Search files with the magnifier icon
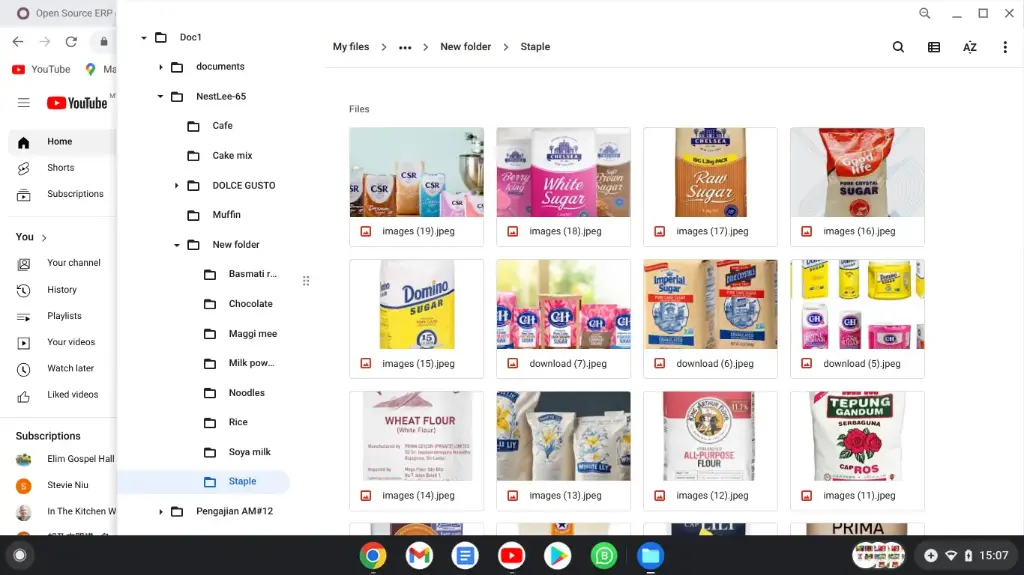Screen dimensions: 1024x575 pyautogui.click(x=898, y=47)
